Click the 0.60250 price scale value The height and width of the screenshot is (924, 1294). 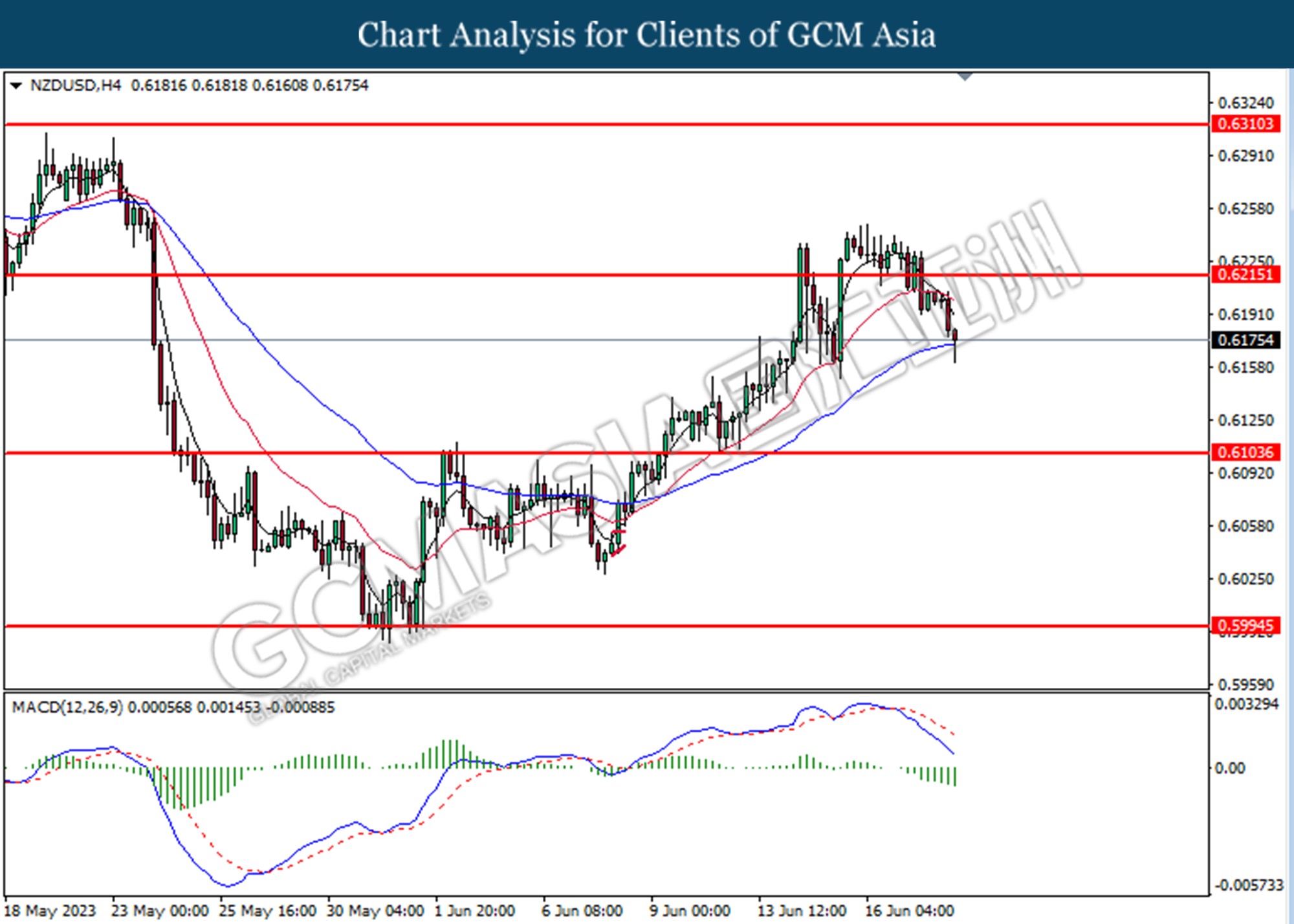(x=1245, y=579)
